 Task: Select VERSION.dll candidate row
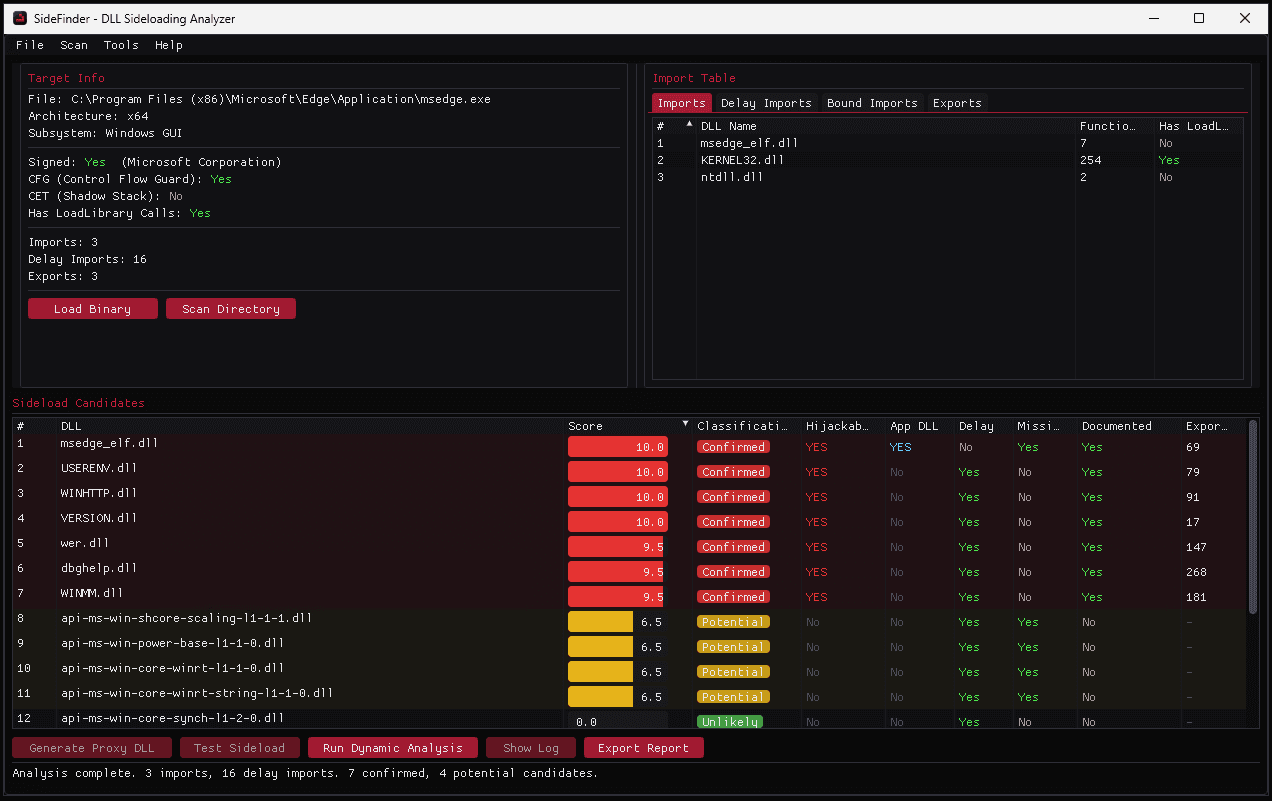tap(630, 522)
